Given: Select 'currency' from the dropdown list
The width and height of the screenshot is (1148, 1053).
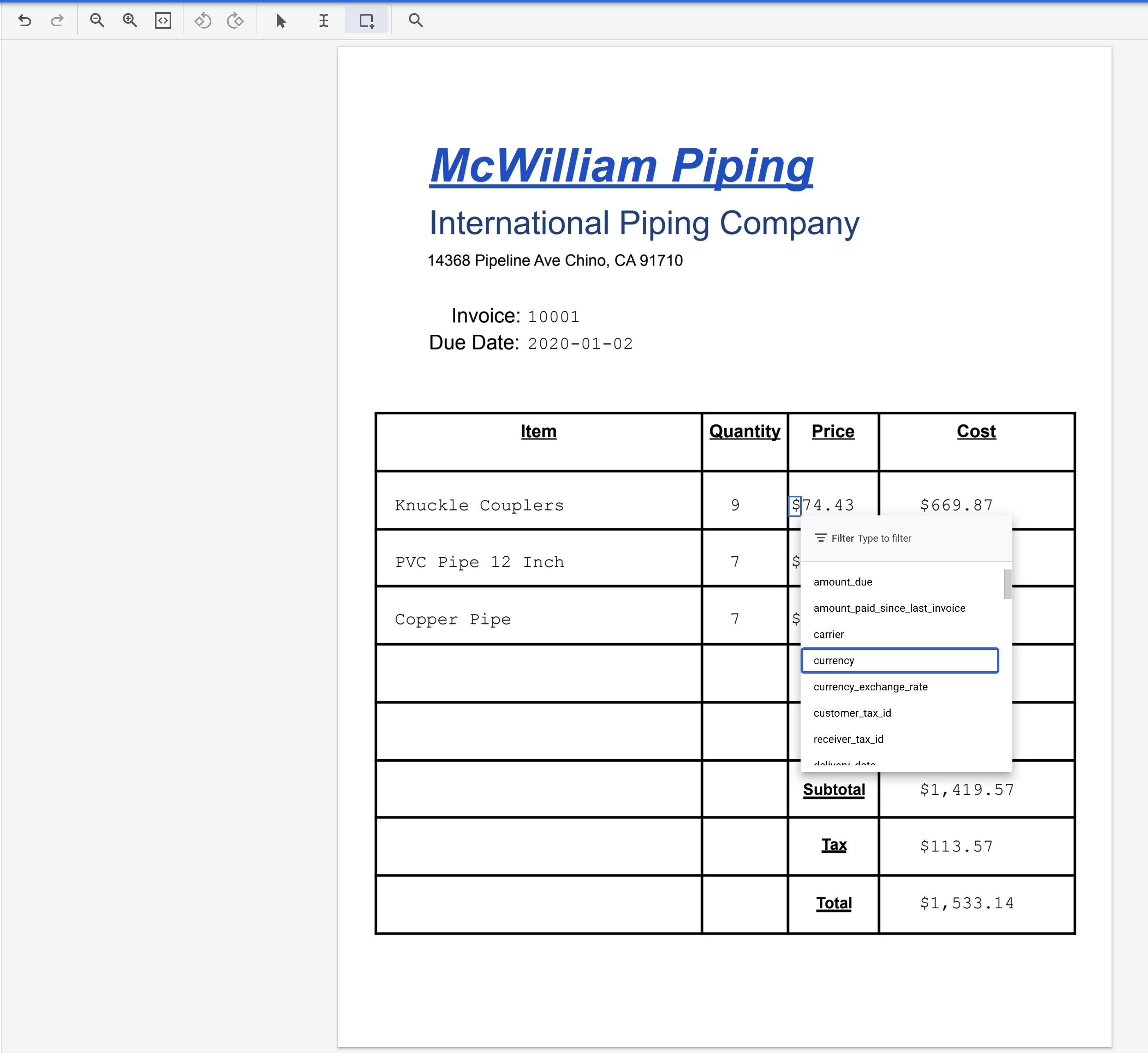Looking at the screenshot, I should tap(898, 660).
